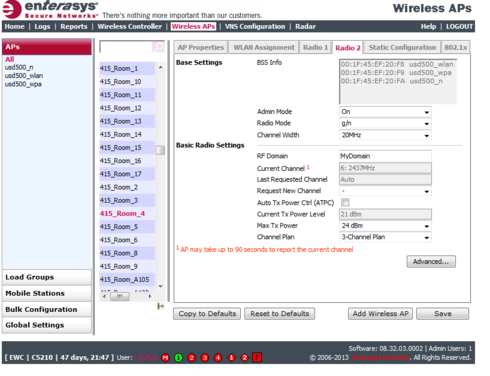Click the Advanced... button
The width and height of the screenshot is (490, 376).
click(431, 262)
